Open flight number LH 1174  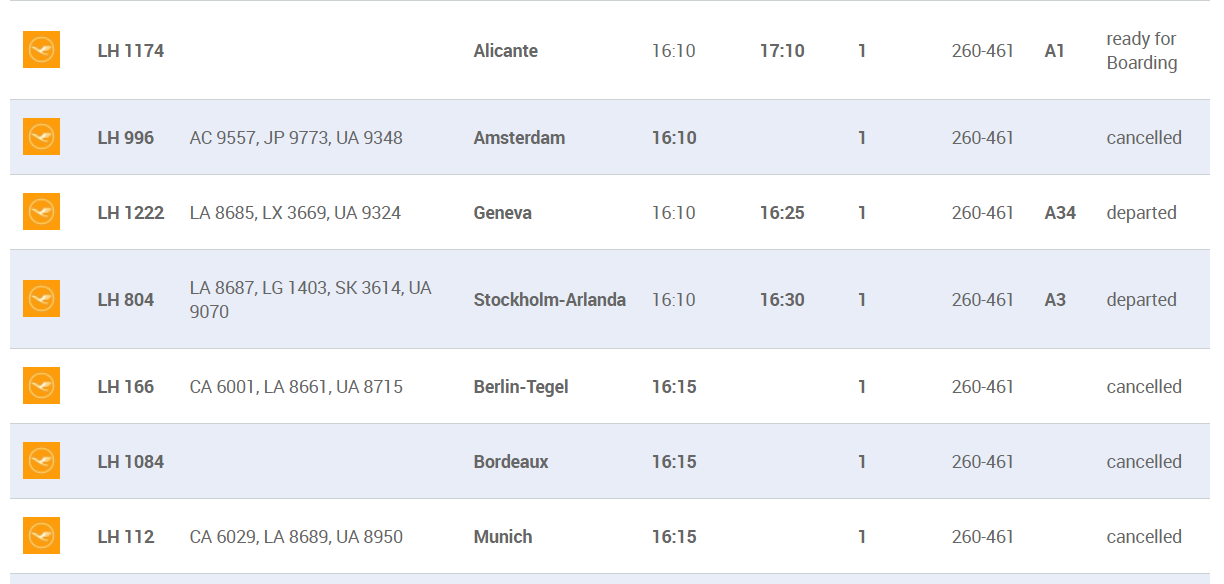pos(131,51)
